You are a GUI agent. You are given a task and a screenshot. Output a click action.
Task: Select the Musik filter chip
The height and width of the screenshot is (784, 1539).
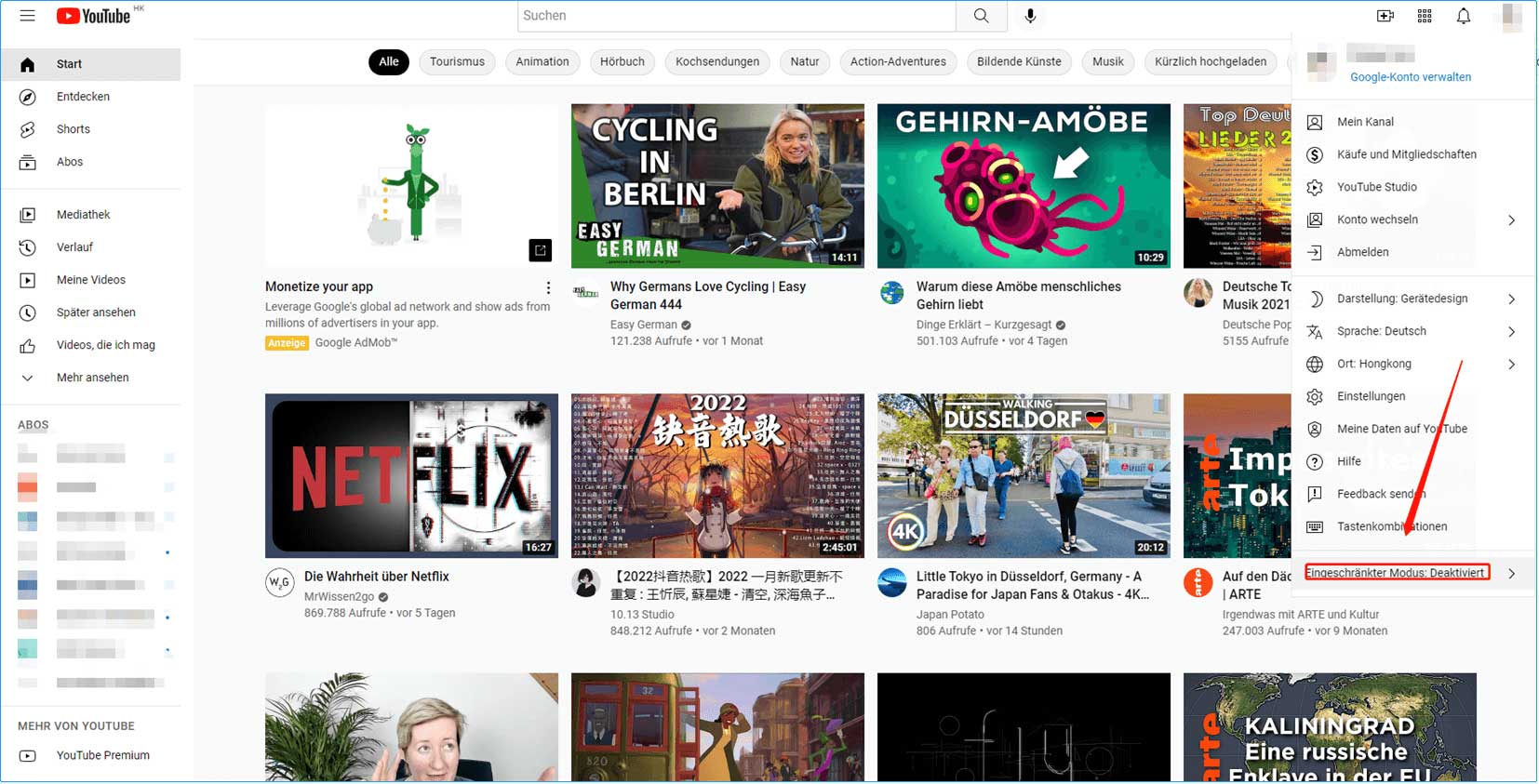point(1108,62)
